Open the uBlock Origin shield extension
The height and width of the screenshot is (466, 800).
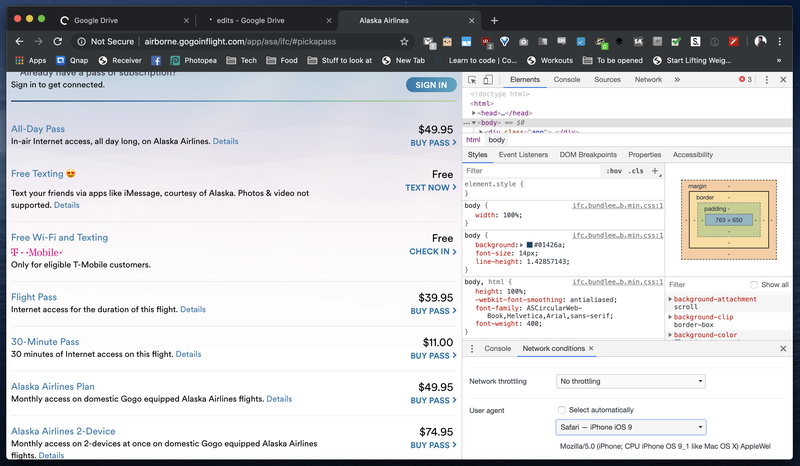pos(486,42)
